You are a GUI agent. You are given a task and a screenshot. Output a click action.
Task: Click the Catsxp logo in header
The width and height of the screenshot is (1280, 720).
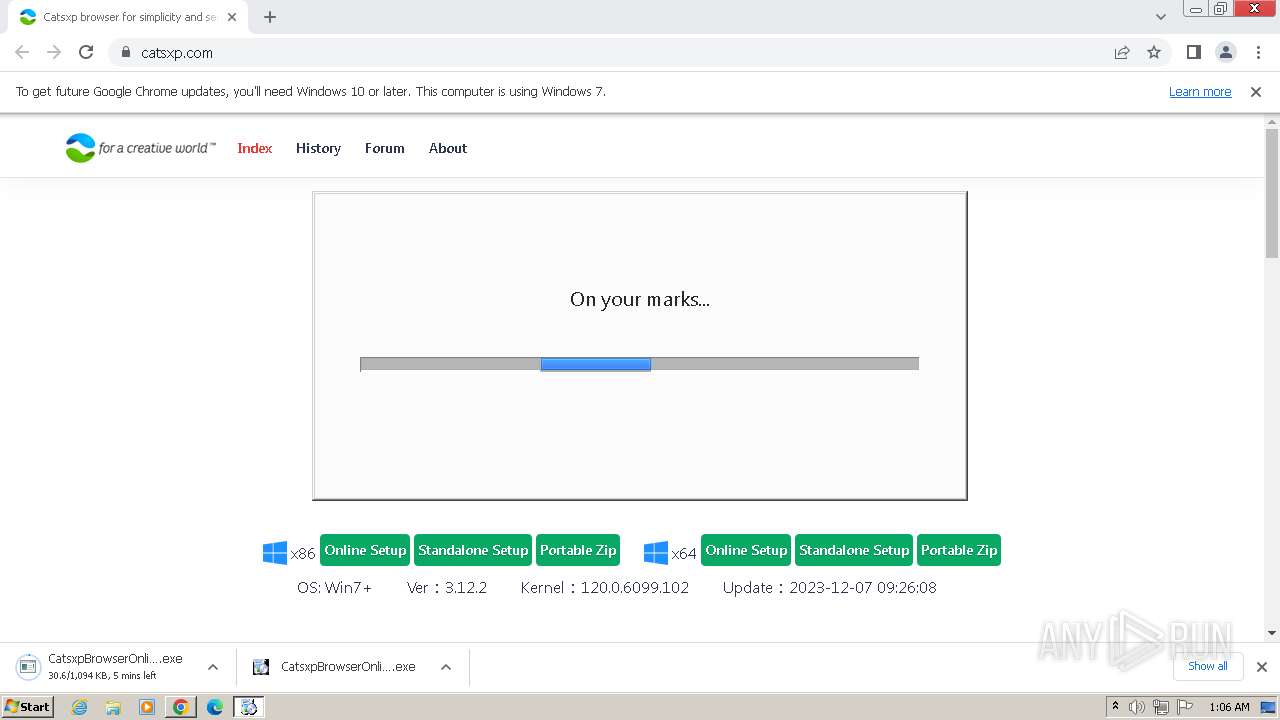[140, 148]
